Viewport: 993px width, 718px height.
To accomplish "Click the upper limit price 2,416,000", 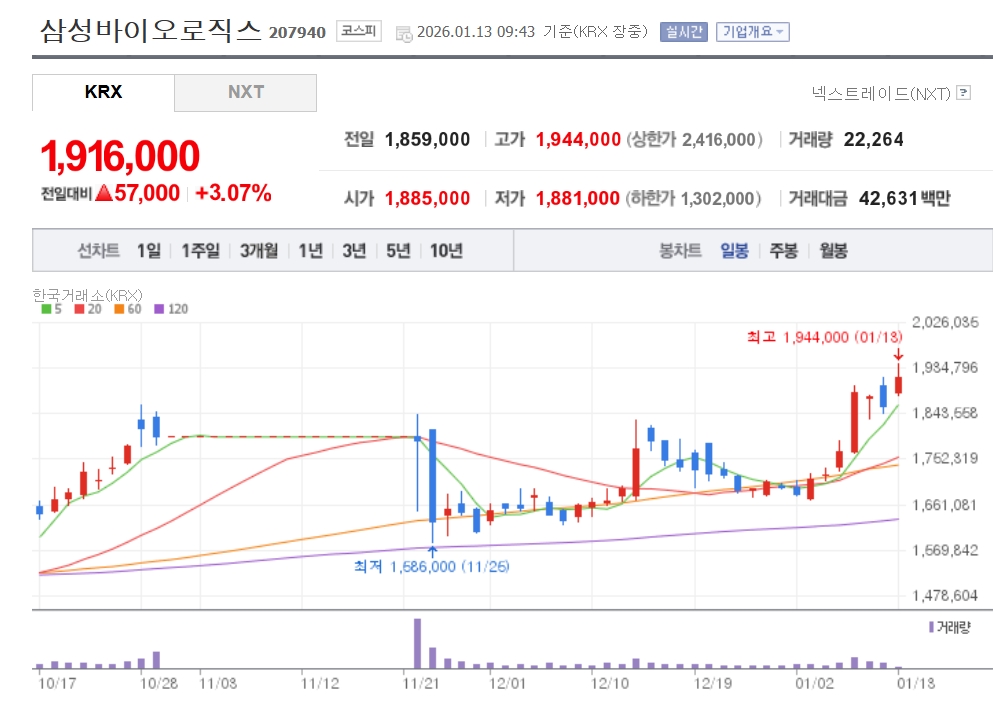I will [718, 139].
